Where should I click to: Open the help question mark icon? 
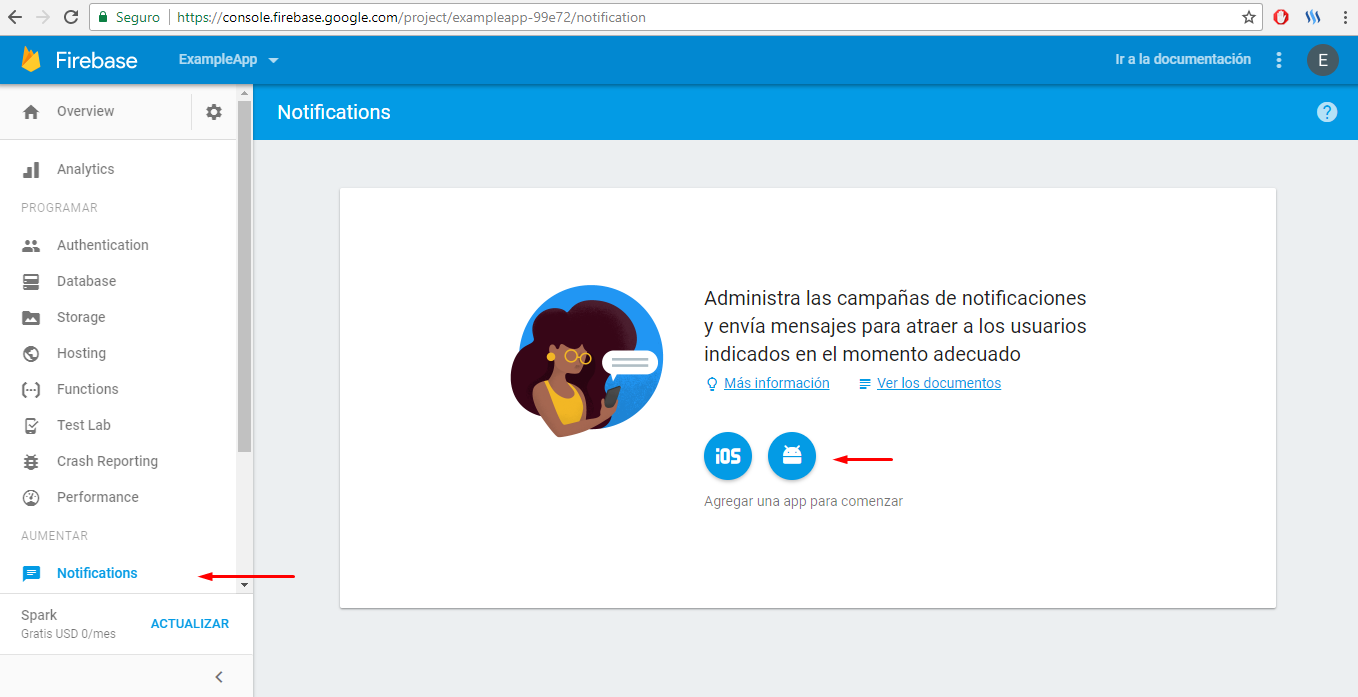1327,112
